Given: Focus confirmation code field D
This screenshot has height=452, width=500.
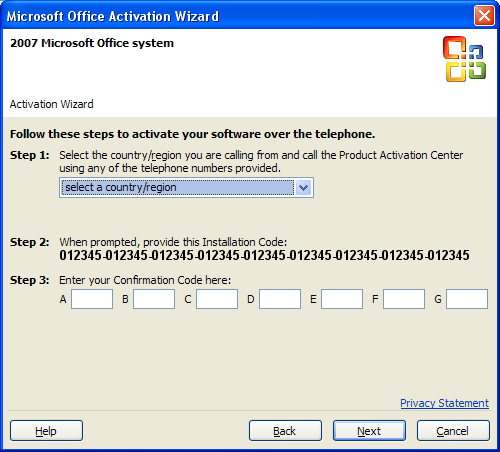Looking at the screenshot, I should point(280,299).
